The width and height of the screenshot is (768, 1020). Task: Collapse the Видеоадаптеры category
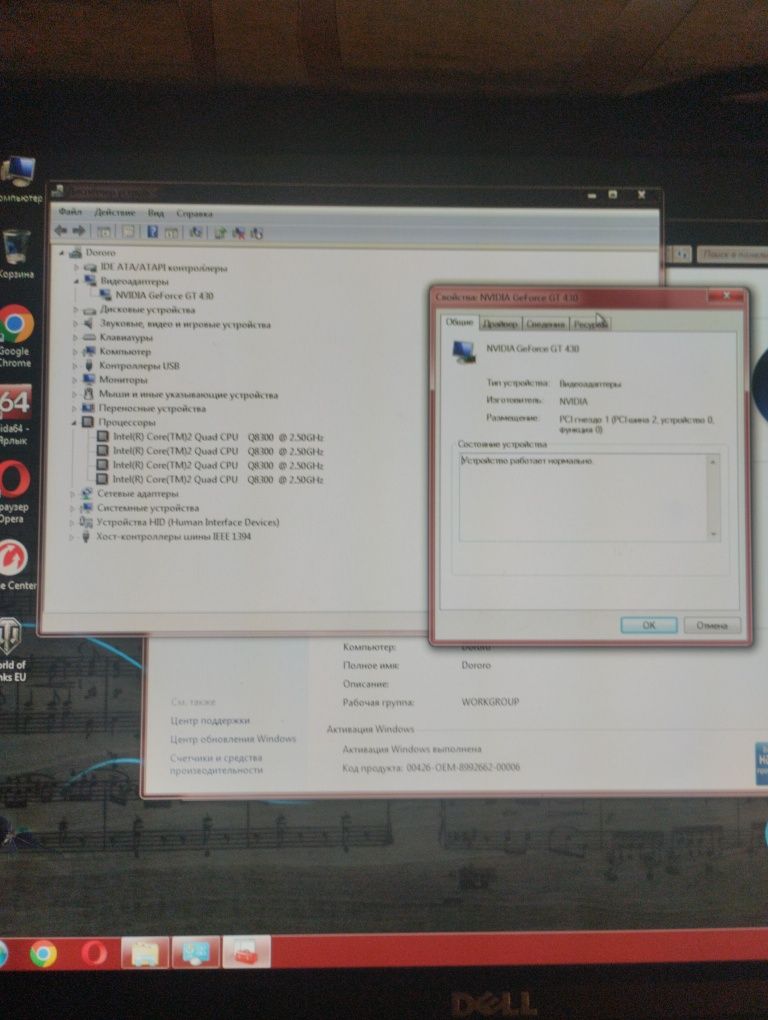point(77,281)
